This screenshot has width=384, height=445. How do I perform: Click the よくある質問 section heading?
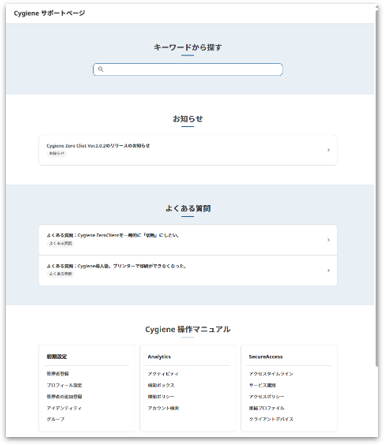pyautogui.click(x=188, y=209)
